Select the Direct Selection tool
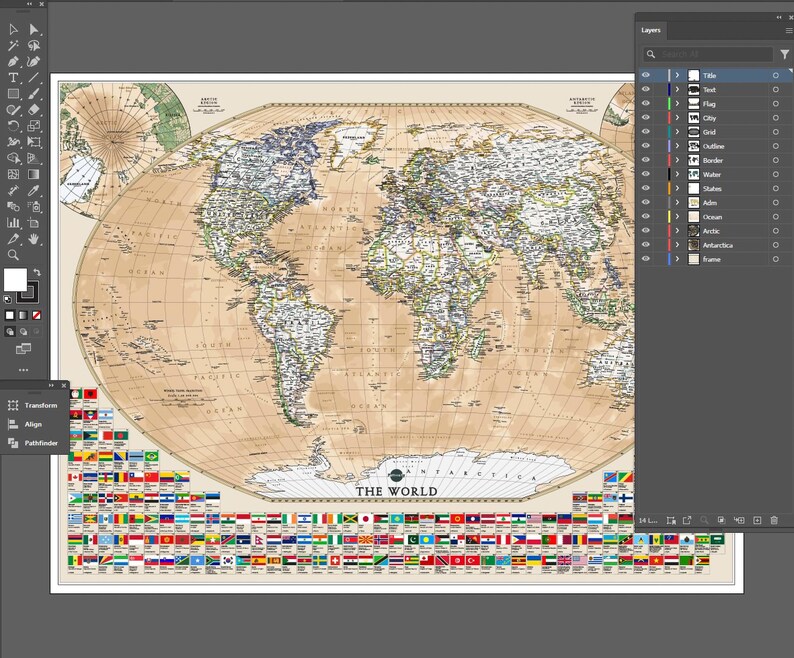The height and width of the screenshot is (658, 794). (33, 30)
